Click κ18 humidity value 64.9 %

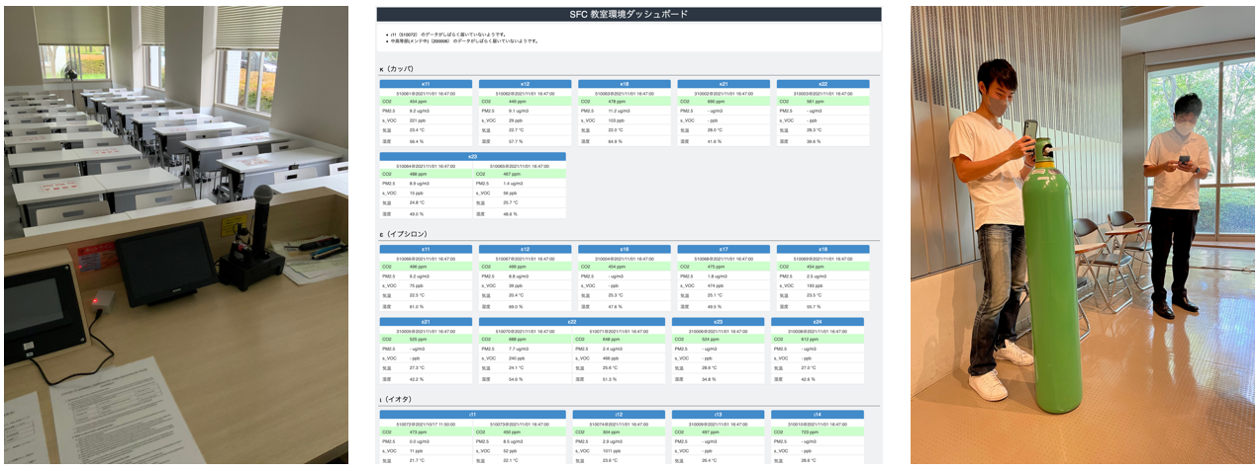pos(618,141)
